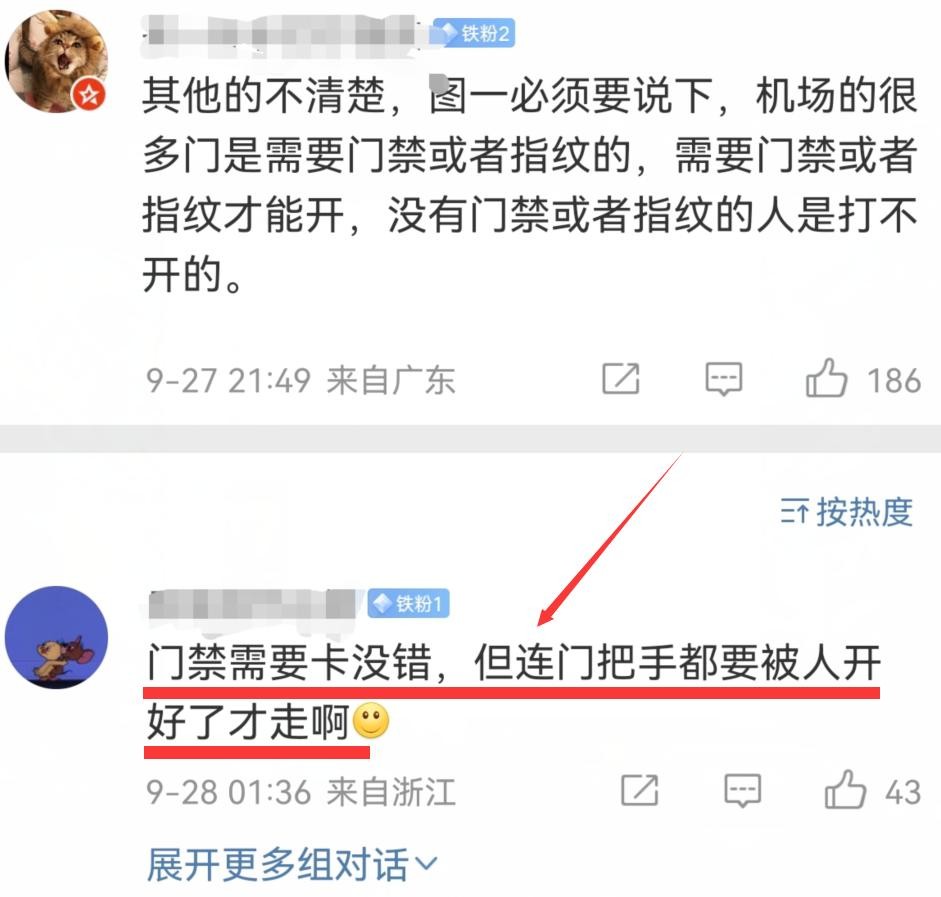Screen dimensions: 941x897
Task: Tap the share icon on the 9-28 comment
Action: [639, 790]
